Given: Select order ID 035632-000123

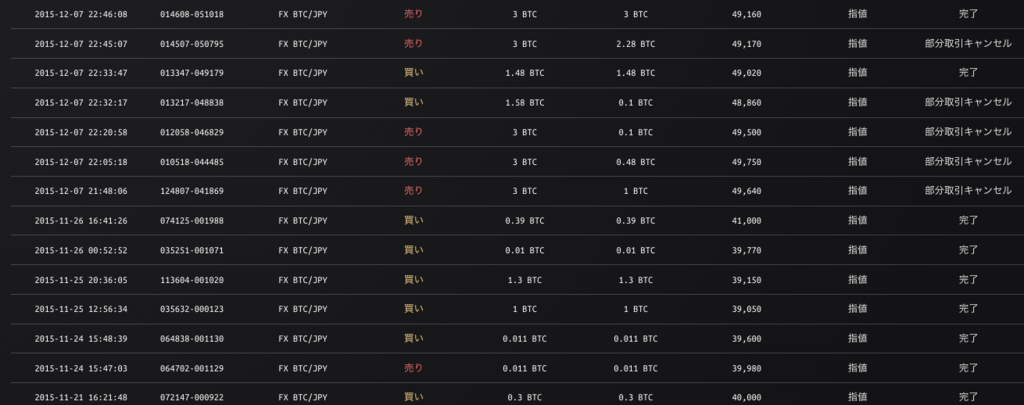Looking at the screenshot, I should click(x=191, y=309).
